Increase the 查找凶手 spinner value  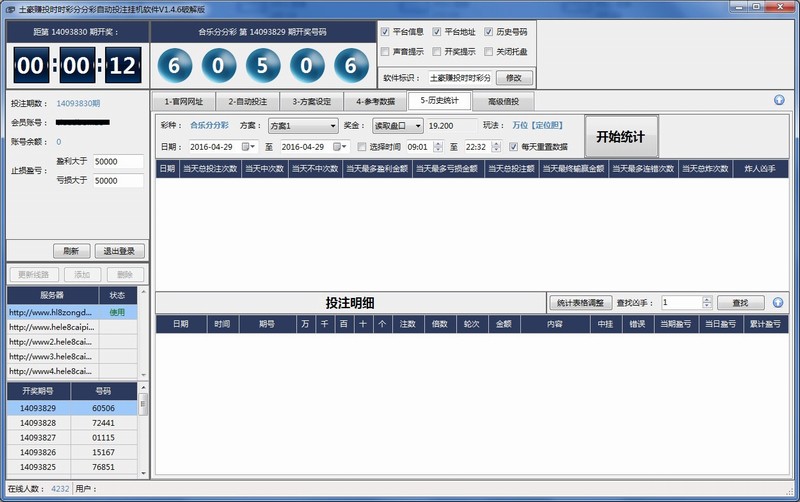707,298
